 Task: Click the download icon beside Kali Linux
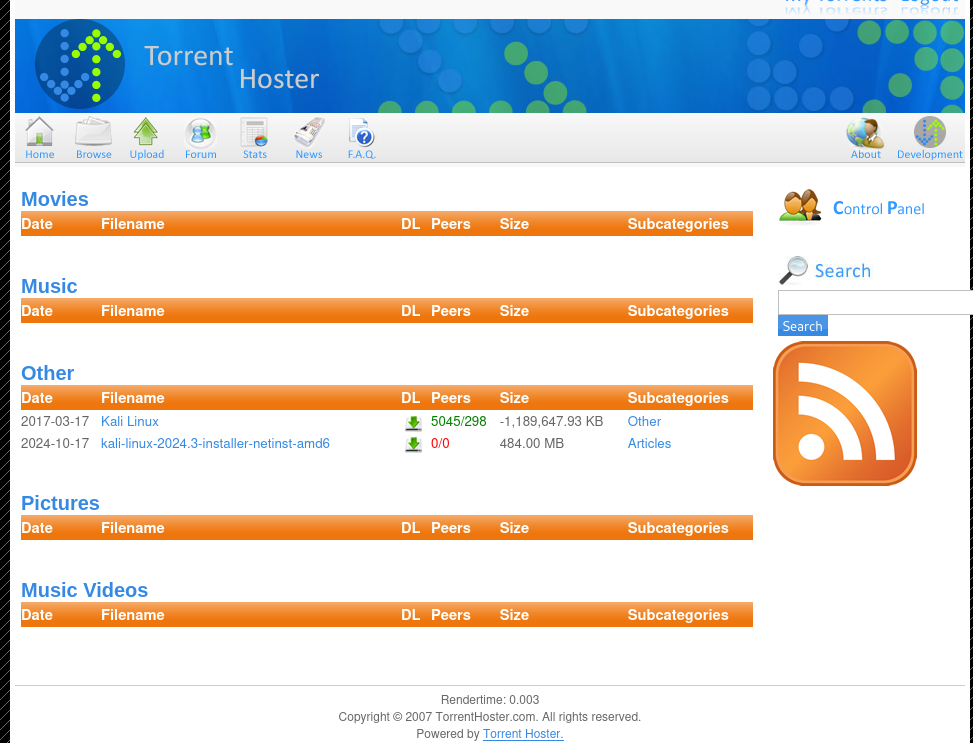(x=413, y=422)
